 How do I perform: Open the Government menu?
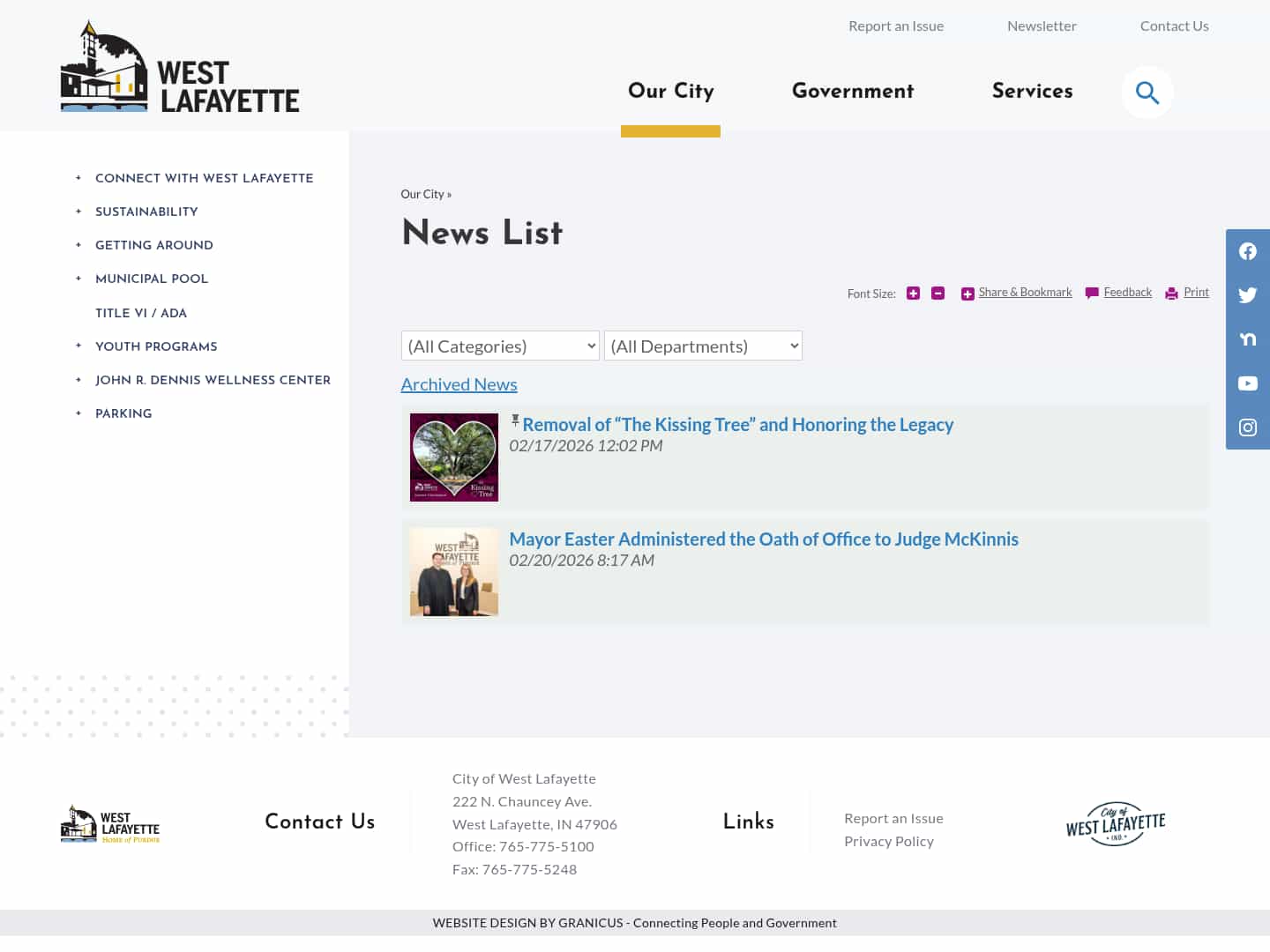(852, 92)
